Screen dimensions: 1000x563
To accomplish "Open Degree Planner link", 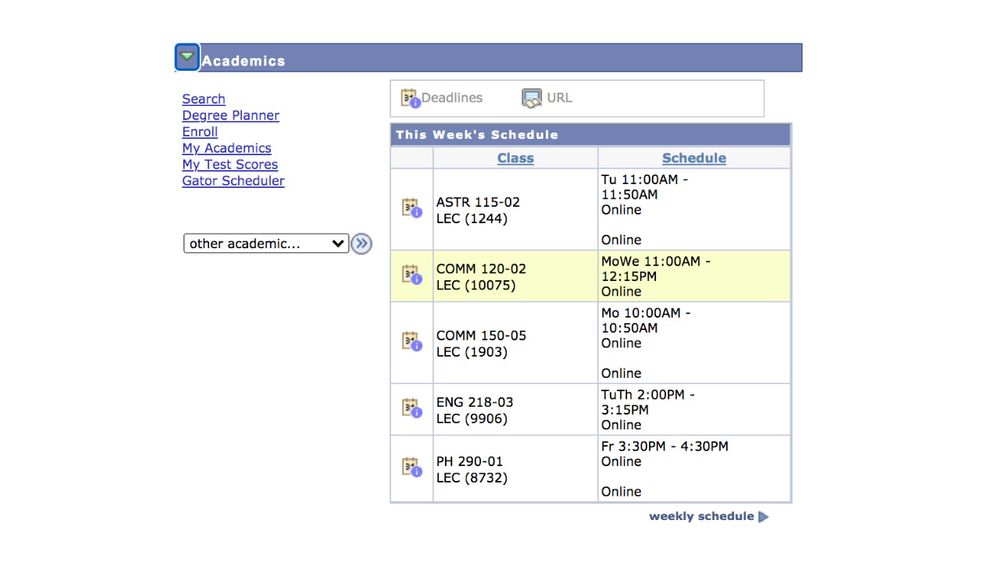I will (230, 115).
